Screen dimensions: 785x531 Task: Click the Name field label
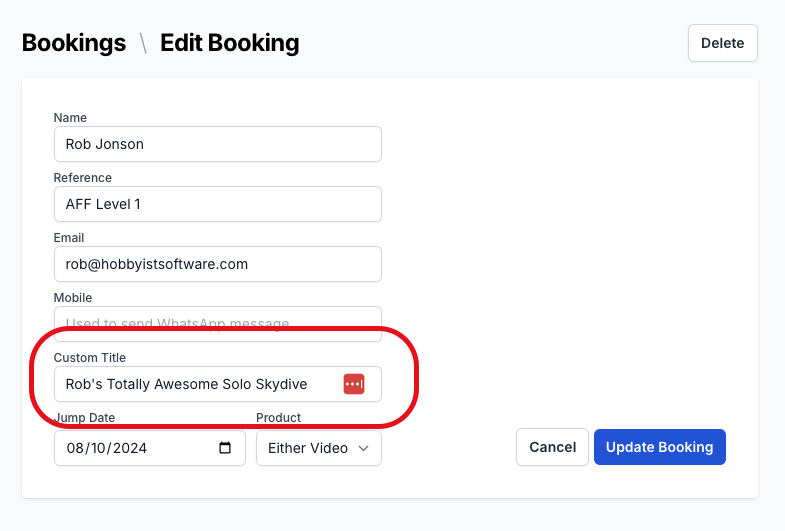coord(70,118)
